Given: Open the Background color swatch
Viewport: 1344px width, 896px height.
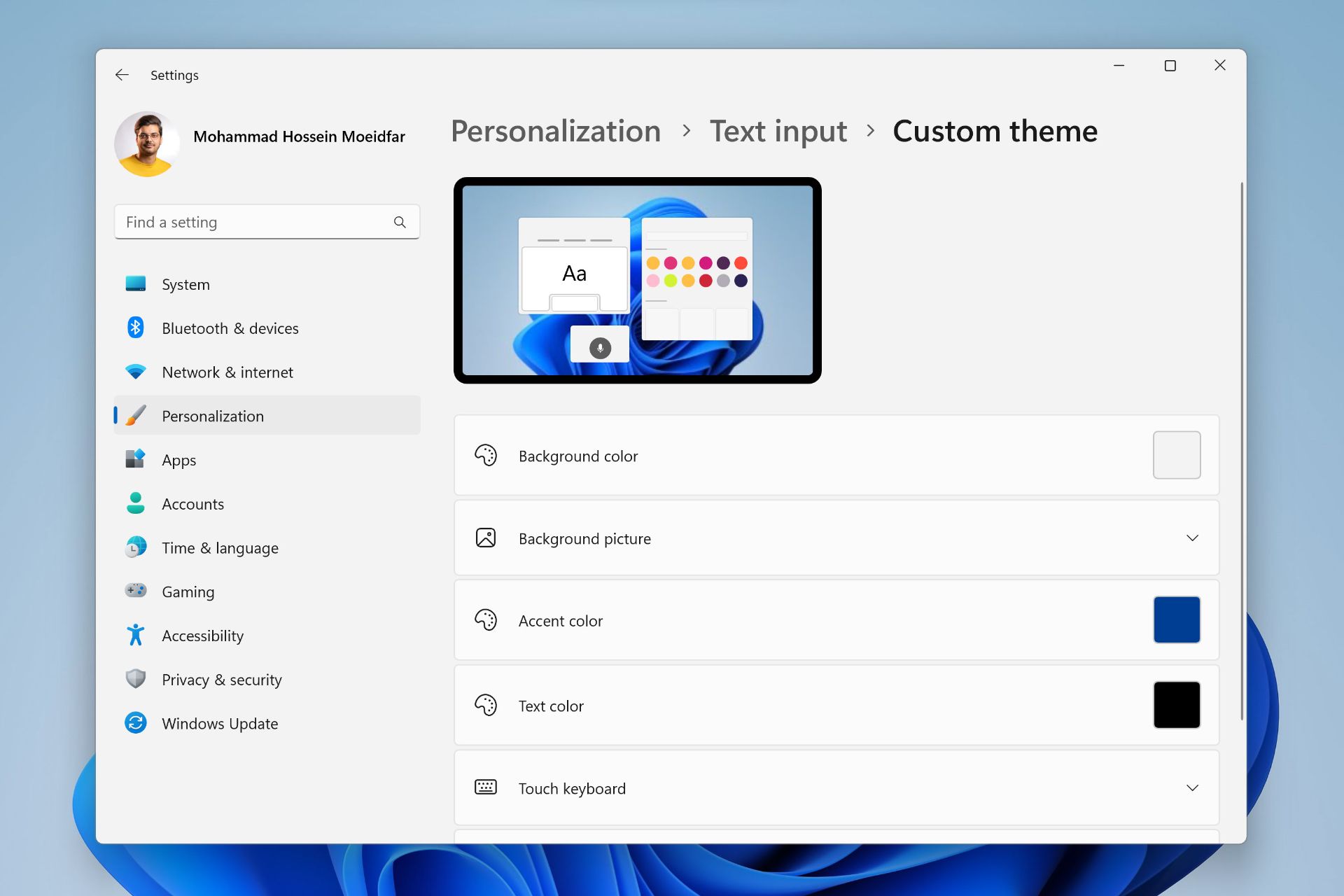Looking at the screenshot, I should 1177,455.
